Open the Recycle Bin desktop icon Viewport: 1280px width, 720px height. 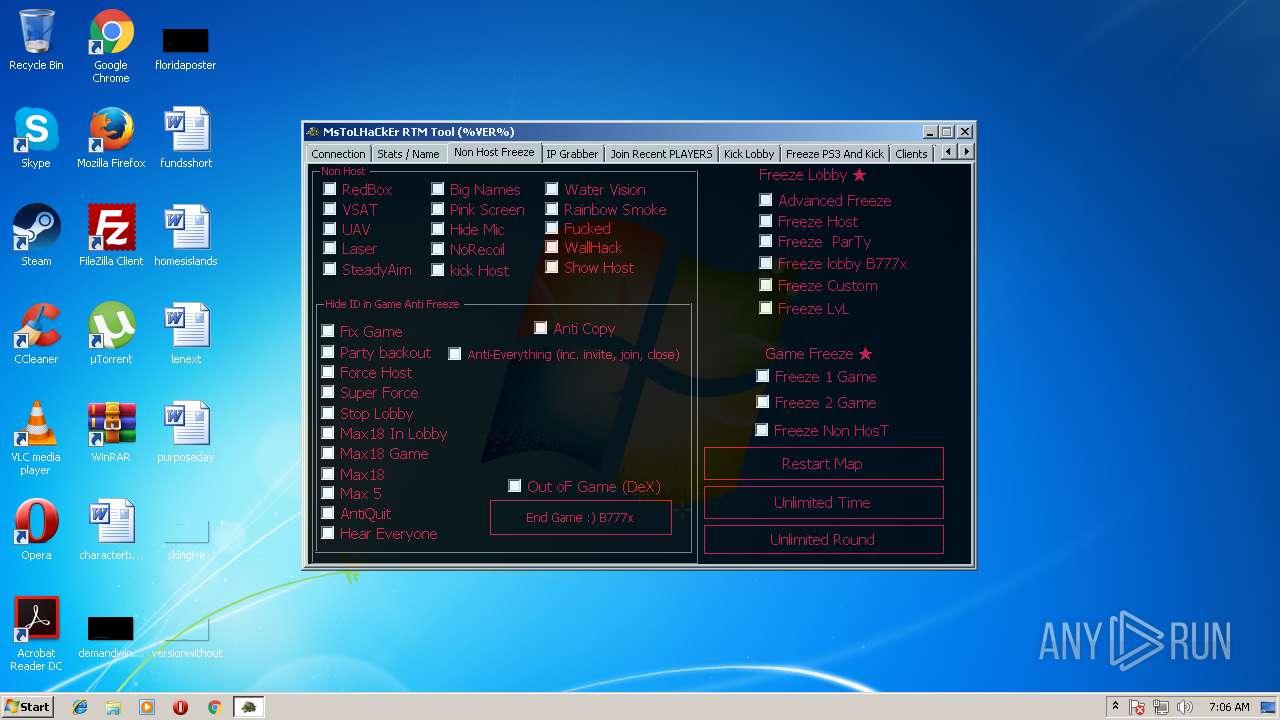point(36,40)
